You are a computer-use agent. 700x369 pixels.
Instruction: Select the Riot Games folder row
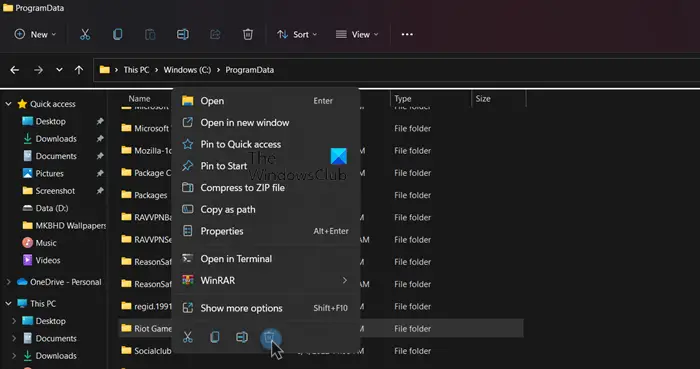tap(321, 328)
